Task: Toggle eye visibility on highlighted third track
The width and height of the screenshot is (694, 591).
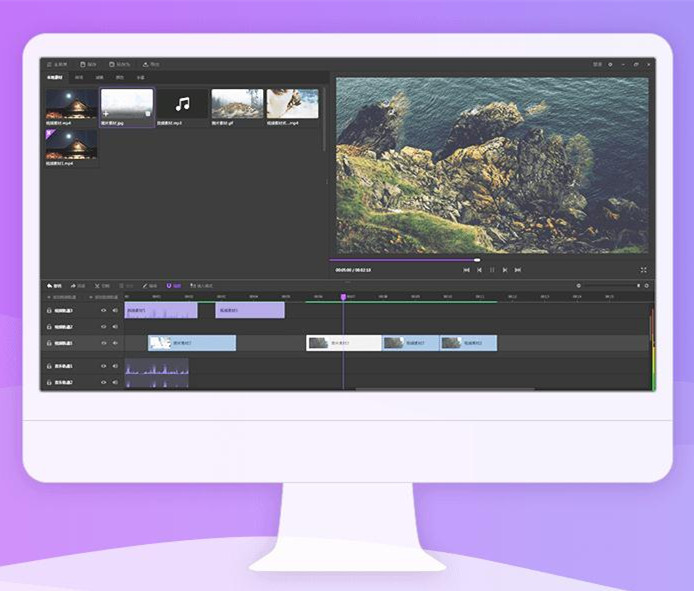Action: (x=104, y=343)
